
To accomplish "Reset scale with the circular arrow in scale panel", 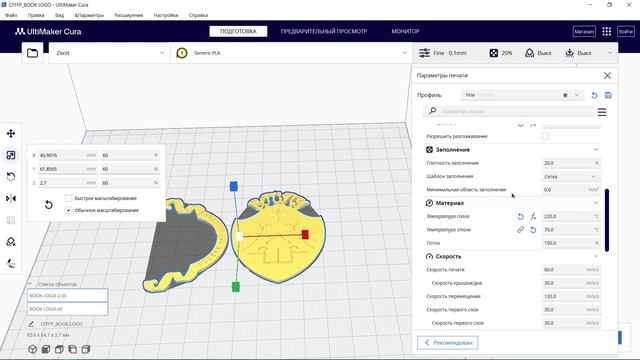I will pyautogui.click(x=49, y=204).
